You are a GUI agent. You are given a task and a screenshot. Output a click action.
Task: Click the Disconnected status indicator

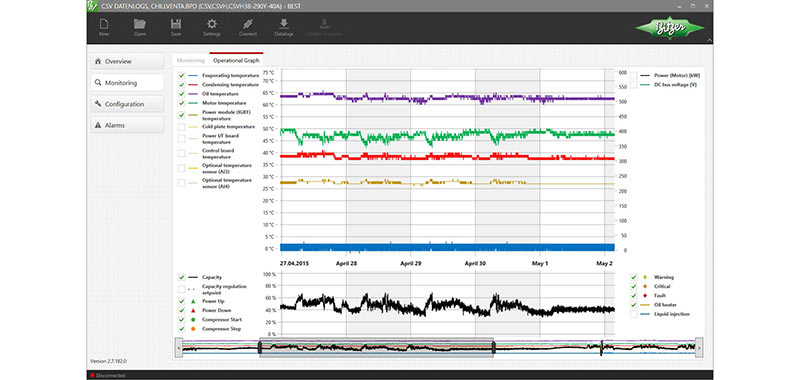pos(108,375)
